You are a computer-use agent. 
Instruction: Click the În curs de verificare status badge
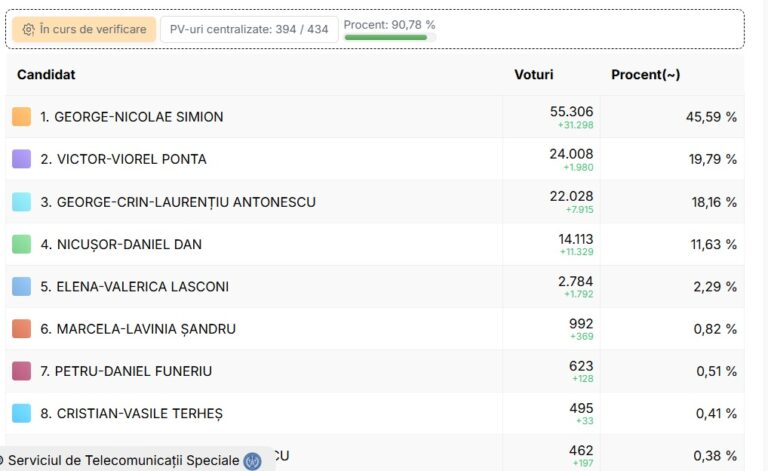[x=84, y=29]
